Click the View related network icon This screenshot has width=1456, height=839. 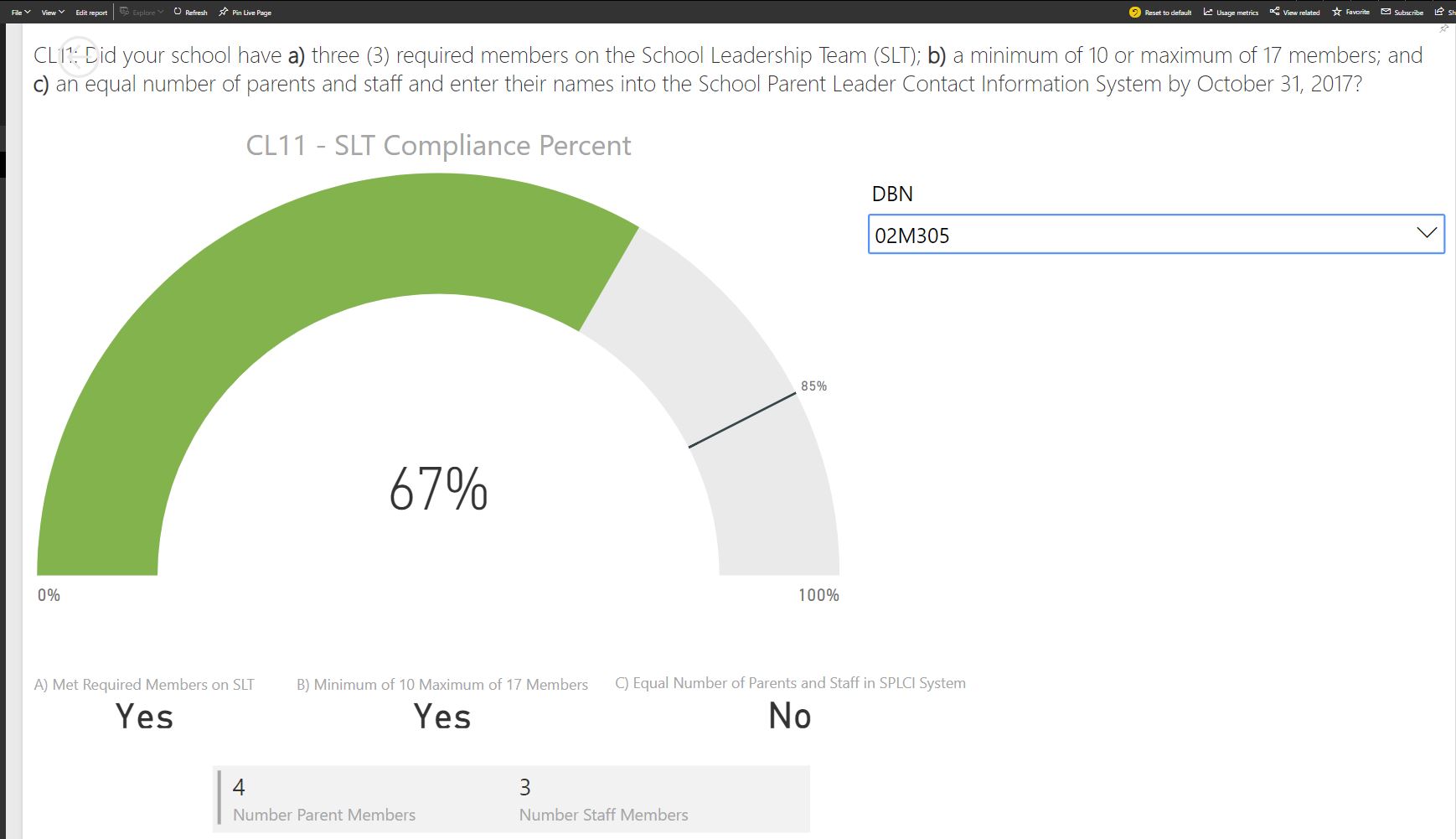point(1274,12)
